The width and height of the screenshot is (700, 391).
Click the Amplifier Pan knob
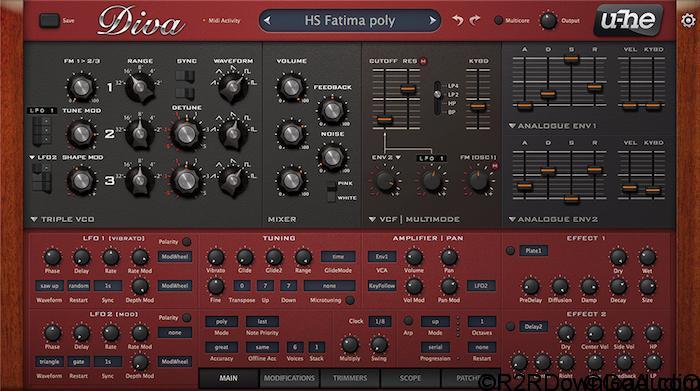tap(449, 257)
